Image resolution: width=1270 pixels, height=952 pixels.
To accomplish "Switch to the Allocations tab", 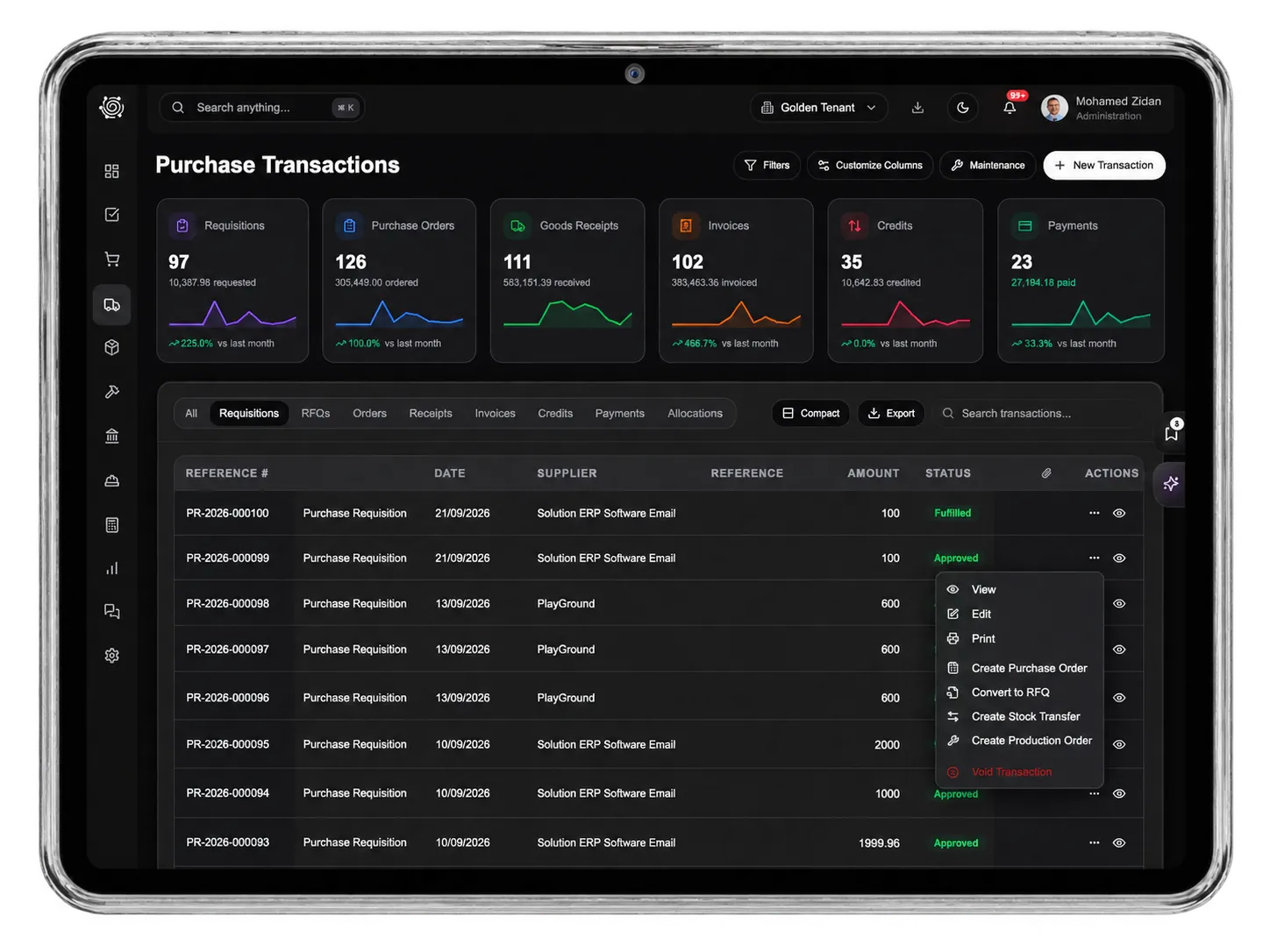I will pyautogui.click(x=695, y=414).
